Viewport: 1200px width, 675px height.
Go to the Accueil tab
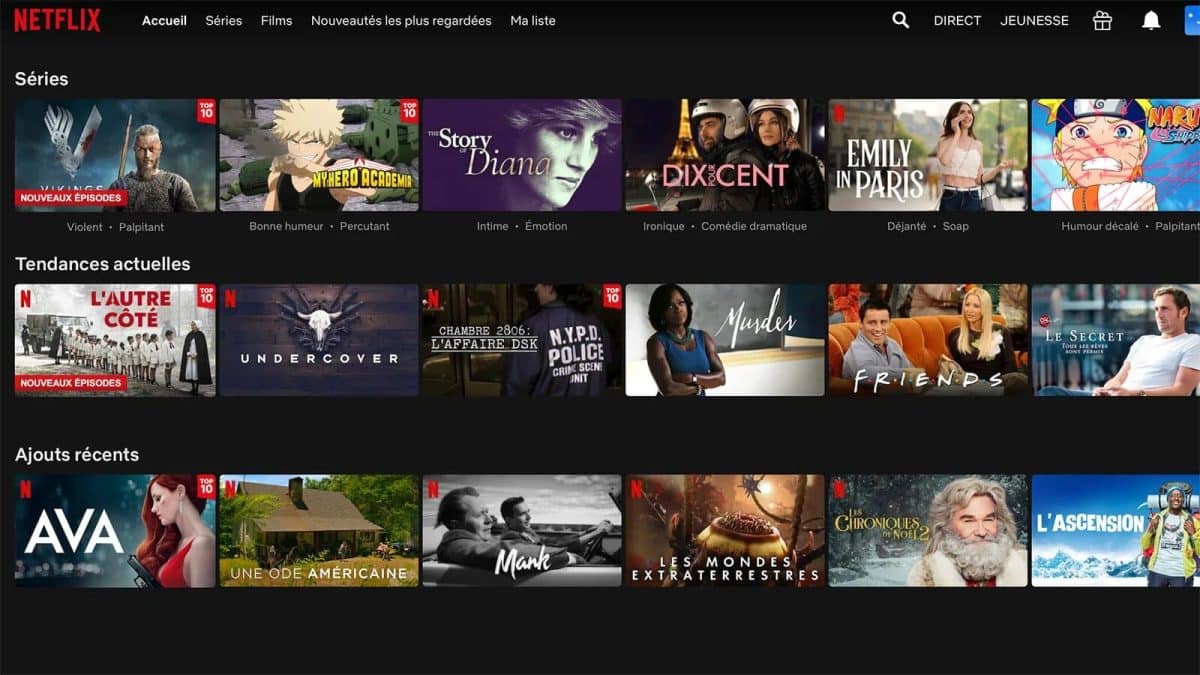[164, 20]
